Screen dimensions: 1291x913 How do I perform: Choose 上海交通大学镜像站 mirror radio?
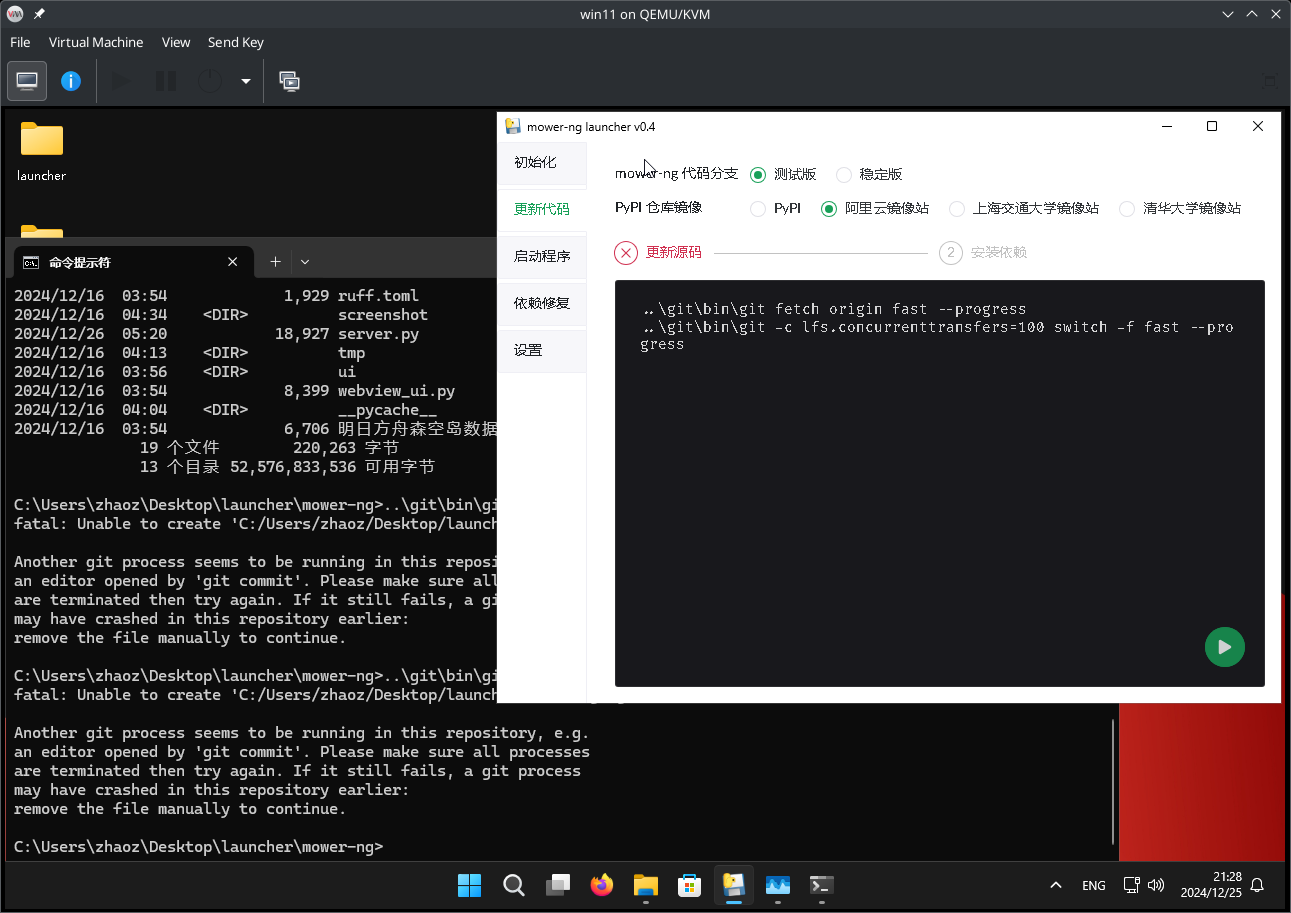[x=957, y=209]
